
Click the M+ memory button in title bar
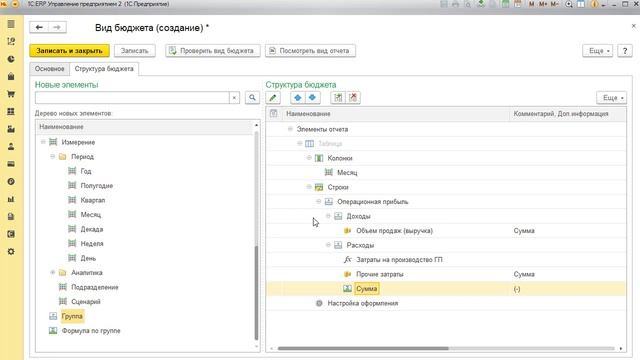[x=543, y=4]
